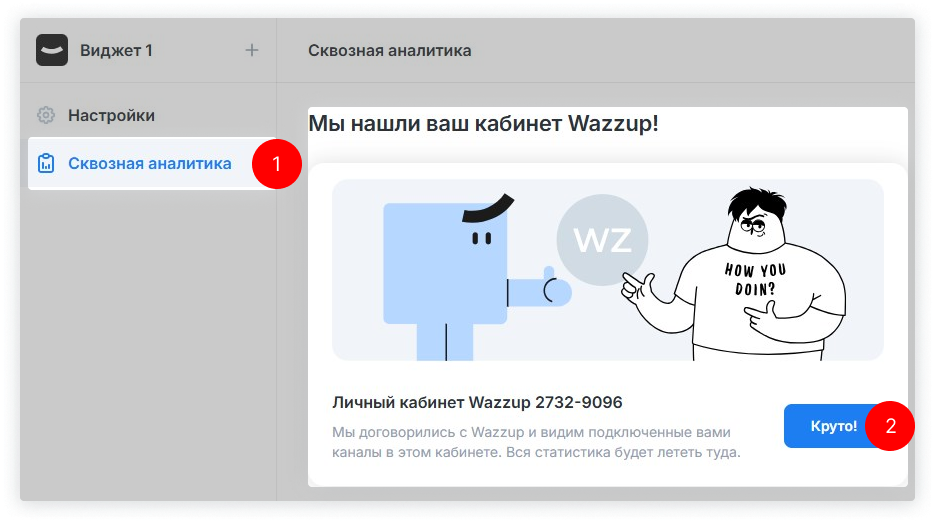
Task: Click the gray description text about connected channels
Action: pyautogui.click(x=535, y=442)
